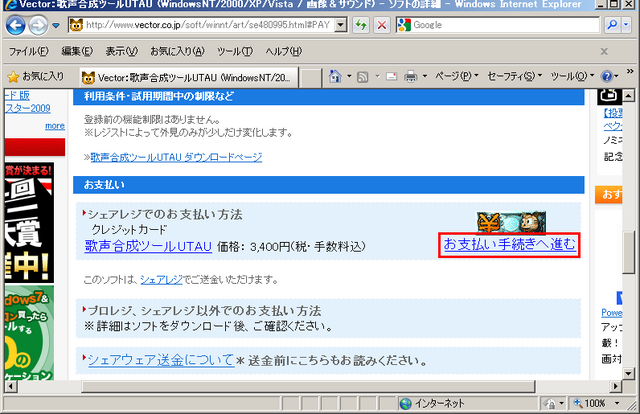Click the read mail icon
This screenshot has height=414, width=640.
click(x=391, y=76)
